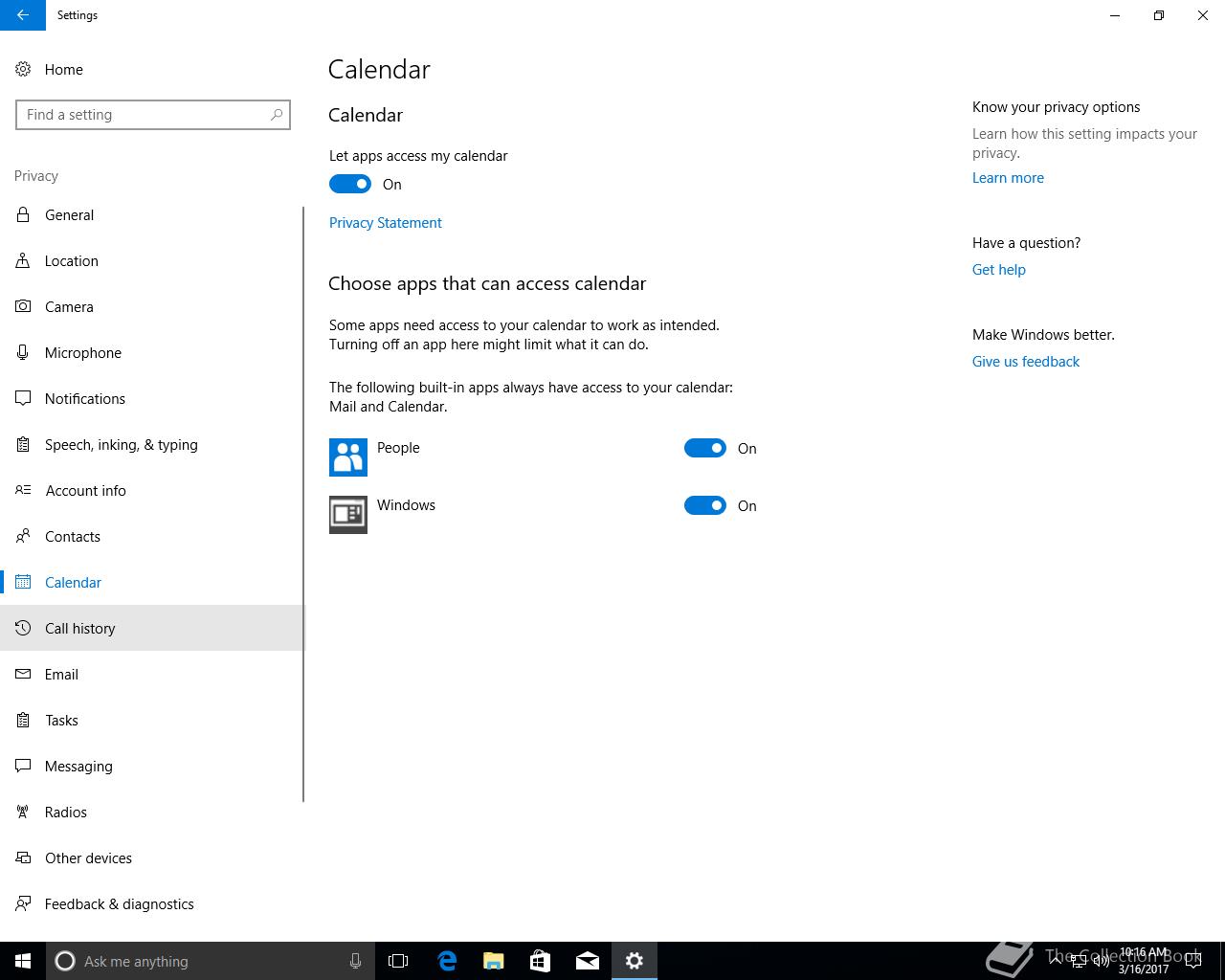The width and height of the screenshot is (1225, 980).
Task: Click the Radios antenna icon
Action: 23,812
